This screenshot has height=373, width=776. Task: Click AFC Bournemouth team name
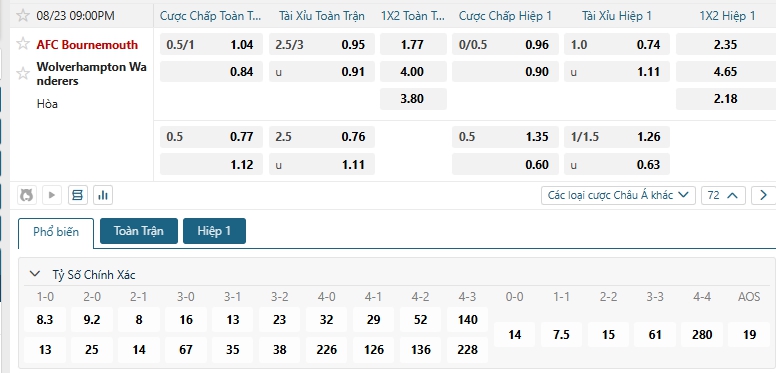[87, 45]
